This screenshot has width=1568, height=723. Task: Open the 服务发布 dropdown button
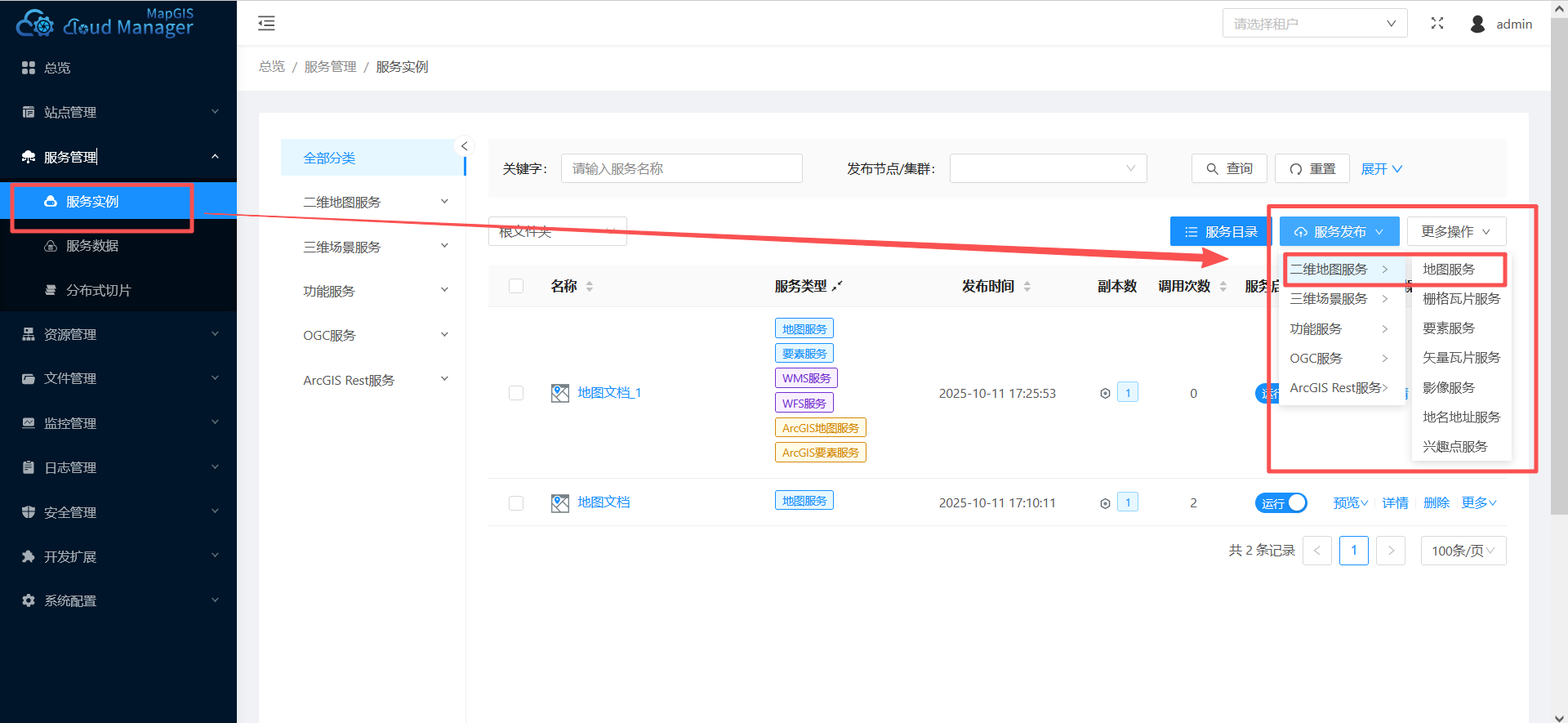pos(1339,231)
